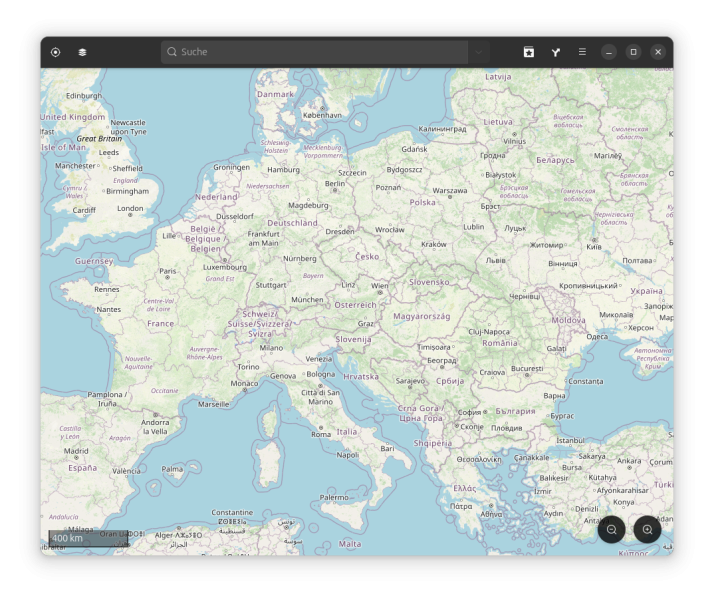Image resolution: width=714 pixels, height=600 pixels.
Task: Zoom in using the plus magnifier
Action: pyautogui.click(x=647, y=530)
